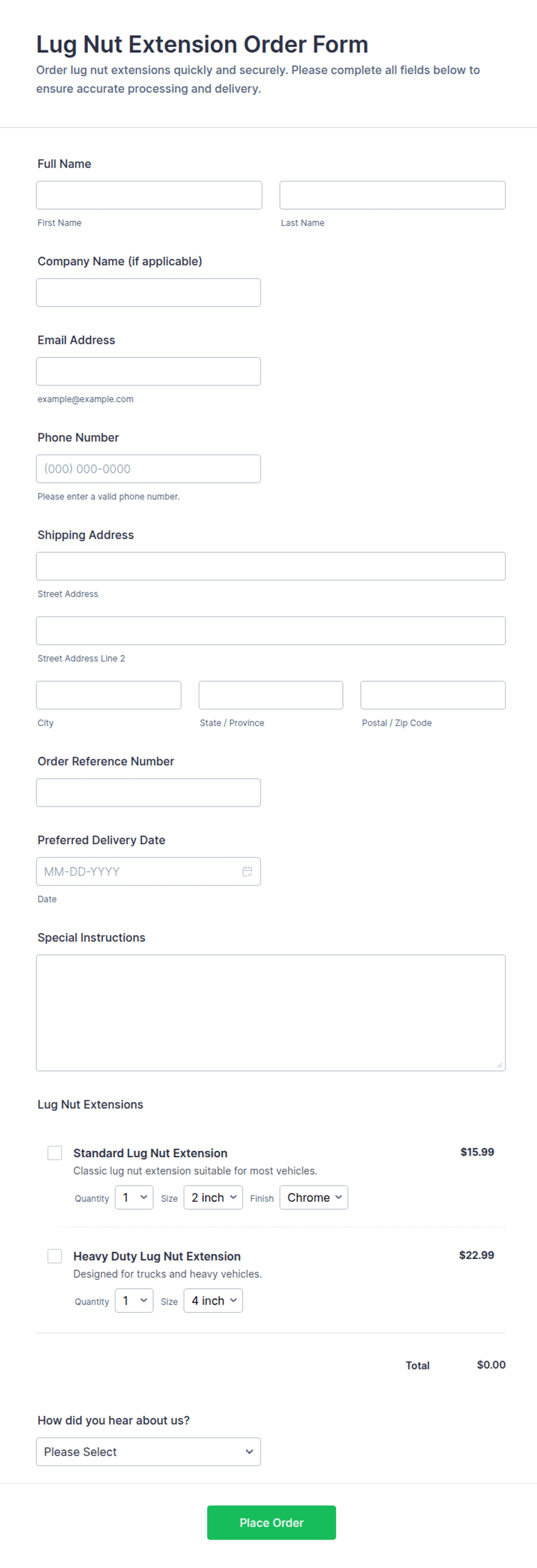Click the Order Reference Number field
Viewport: 537px width, 1568px height.
pyautogui.click(x=148, y=792)
